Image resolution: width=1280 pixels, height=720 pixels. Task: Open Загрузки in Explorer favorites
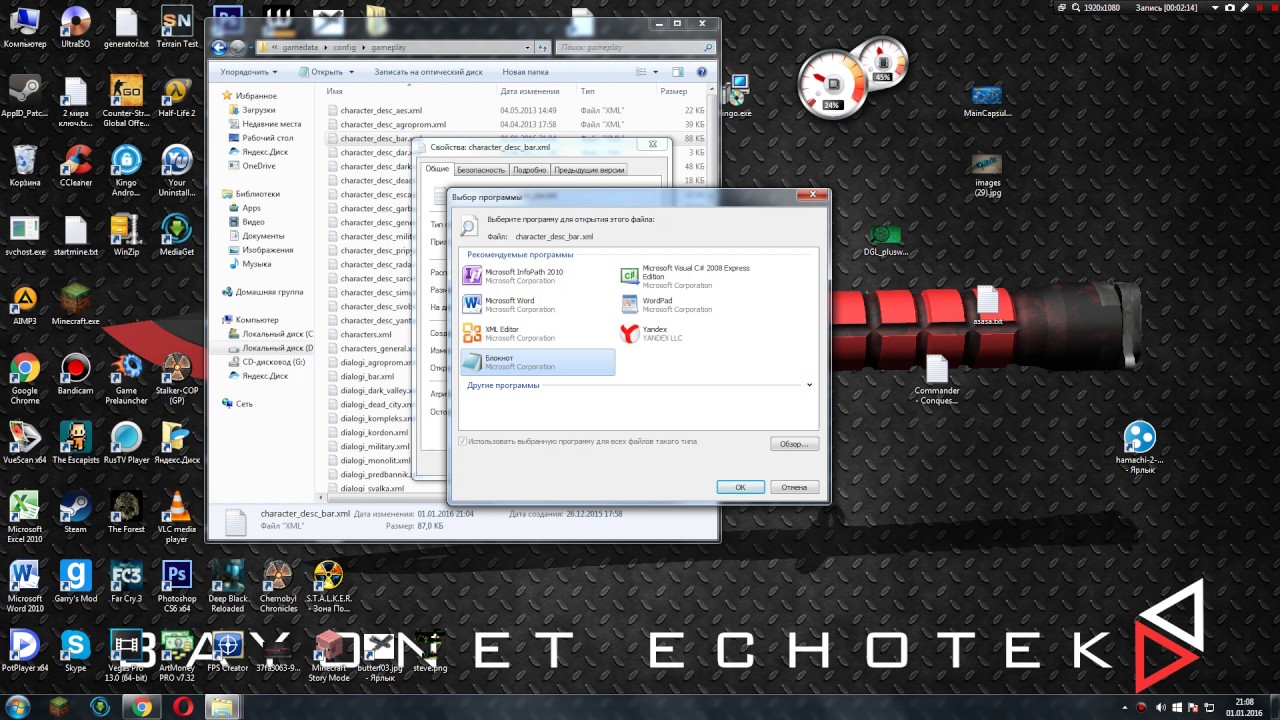point(258,110)
